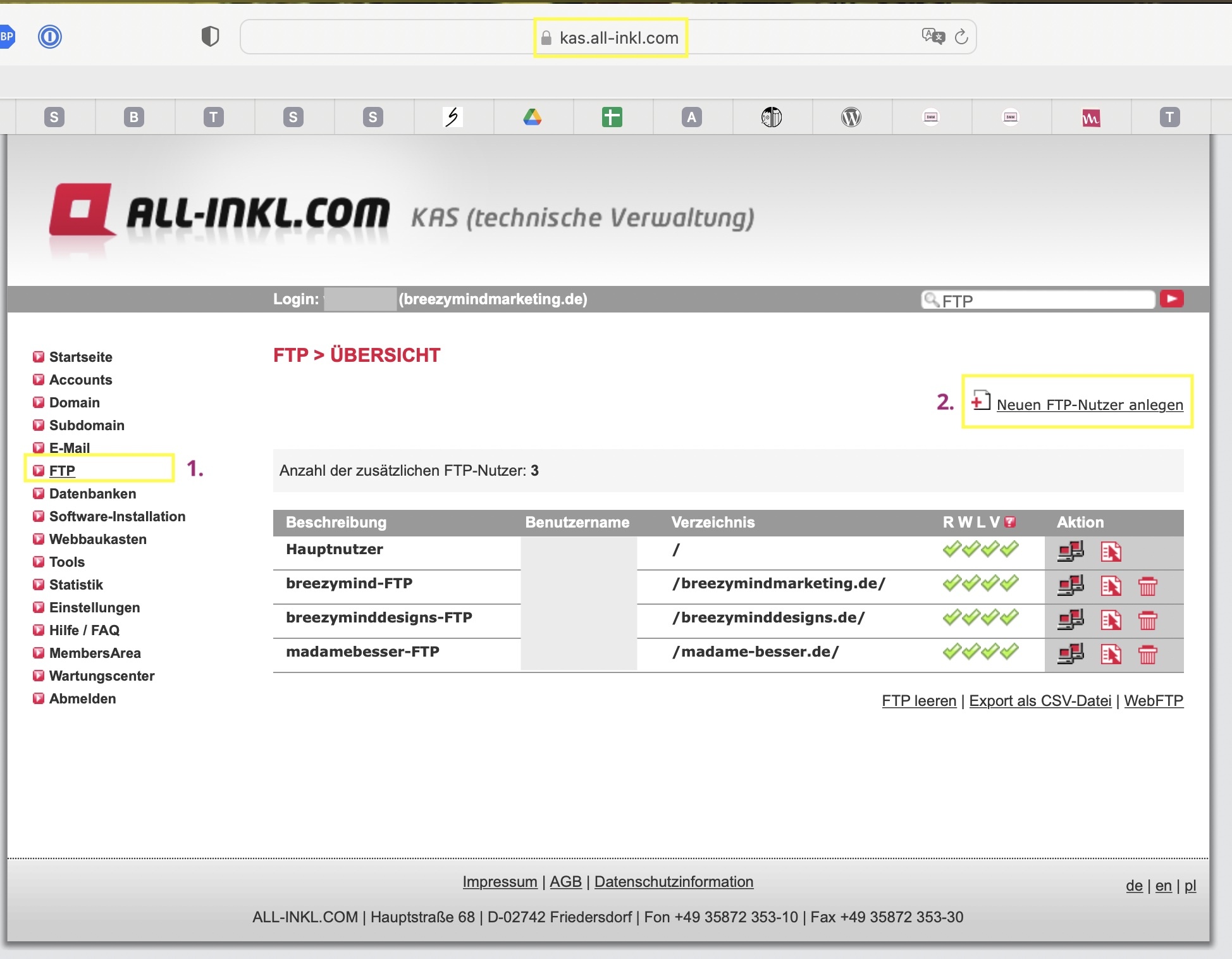Click 'madamebesser-FTP' description text
Screen dimensions: 1232x959
(x=362, y=652)
